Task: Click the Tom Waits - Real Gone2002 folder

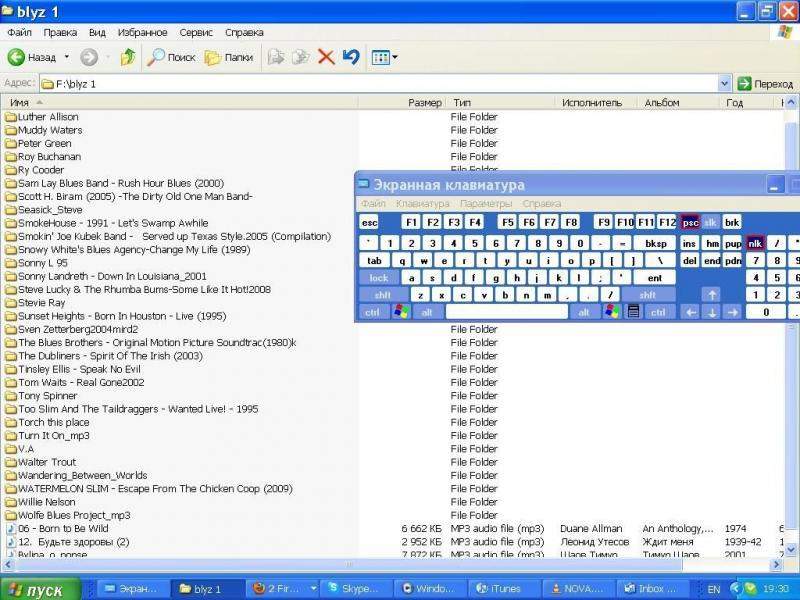Action: [75, 382]
